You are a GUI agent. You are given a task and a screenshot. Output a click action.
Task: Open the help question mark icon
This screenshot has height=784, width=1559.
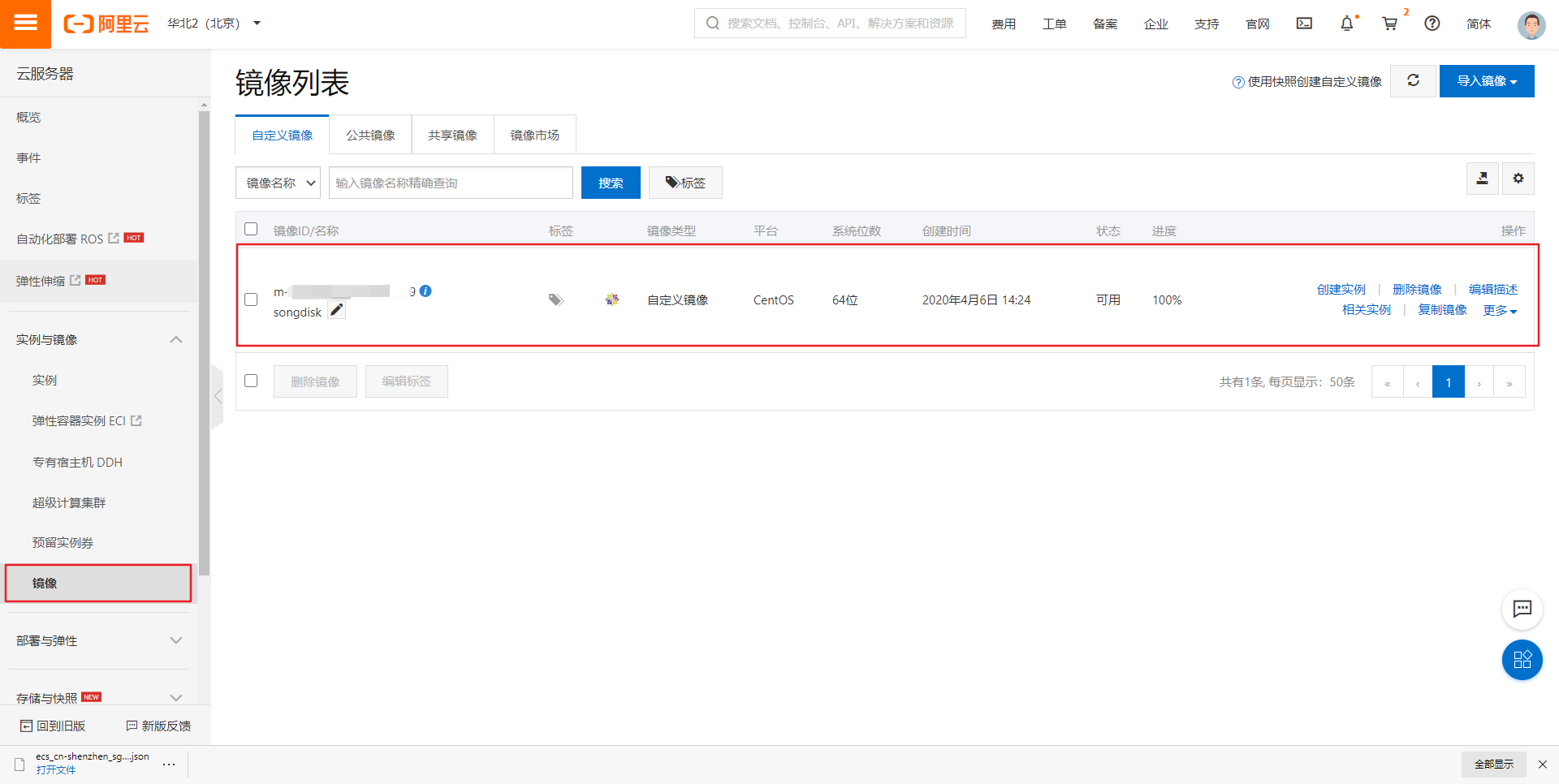click(1432, 24)
